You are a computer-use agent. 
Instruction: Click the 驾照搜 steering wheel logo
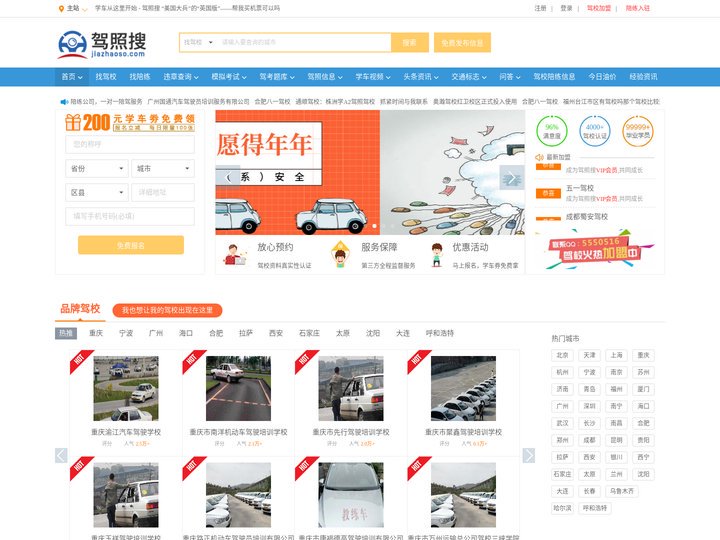click(x=73, y=45)
